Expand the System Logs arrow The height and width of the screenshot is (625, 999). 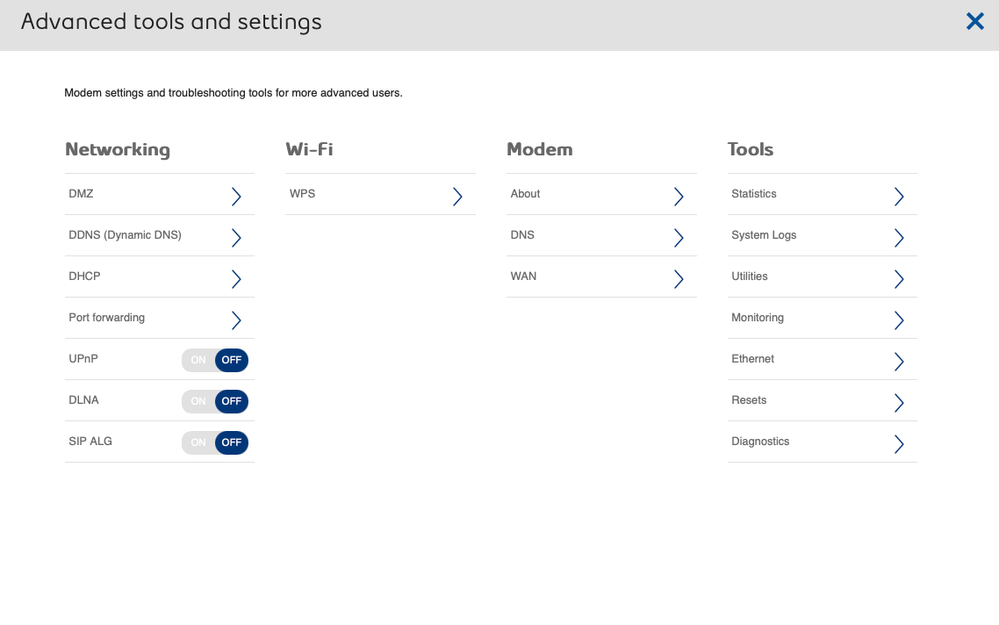[x=898, y=237]
